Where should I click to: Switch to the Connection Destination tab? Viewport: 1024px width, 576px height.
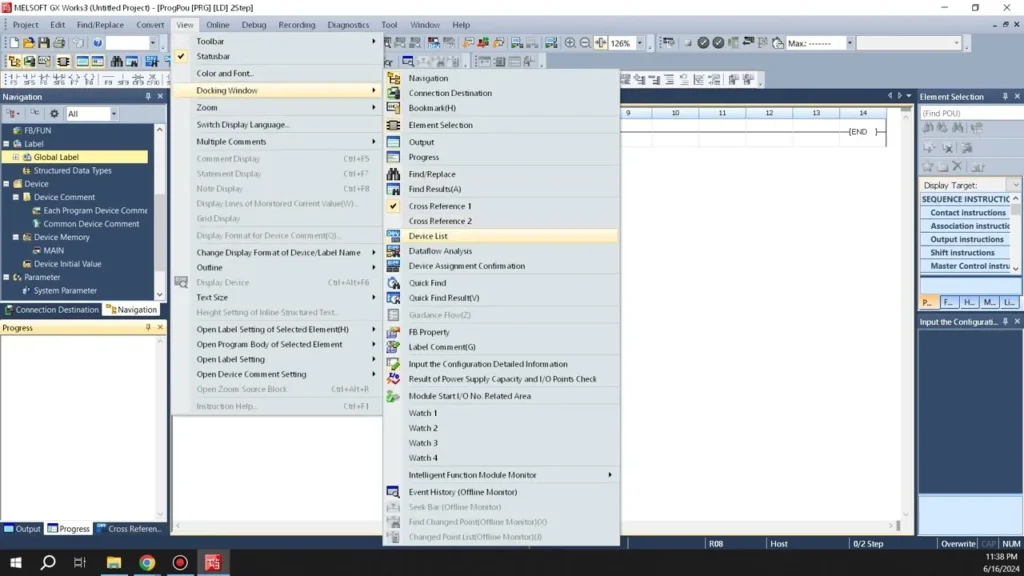[x=52, y=310]
